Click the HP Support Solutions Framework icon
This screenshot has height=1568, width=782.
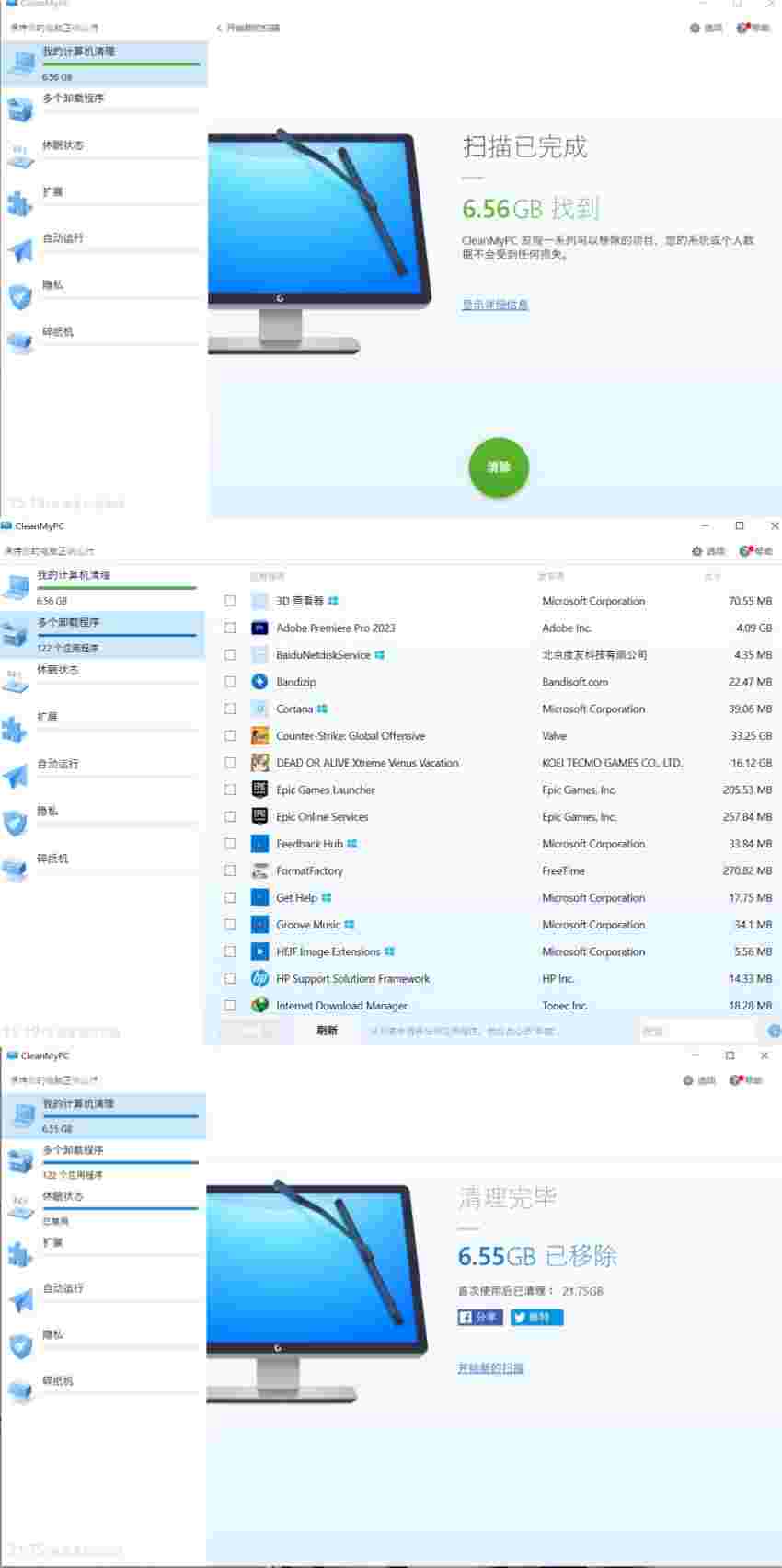coord(259,978)
